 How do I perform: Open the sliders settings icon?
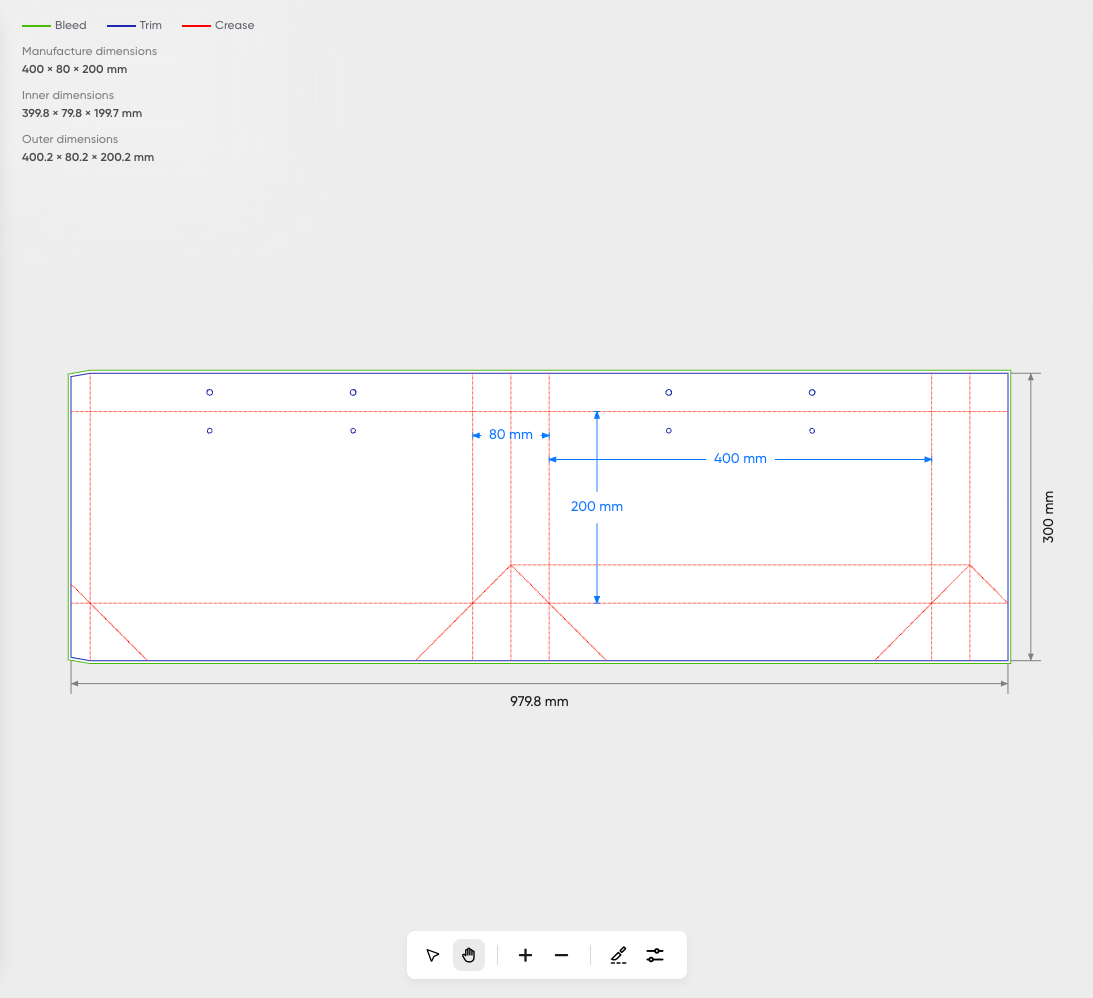655,955
